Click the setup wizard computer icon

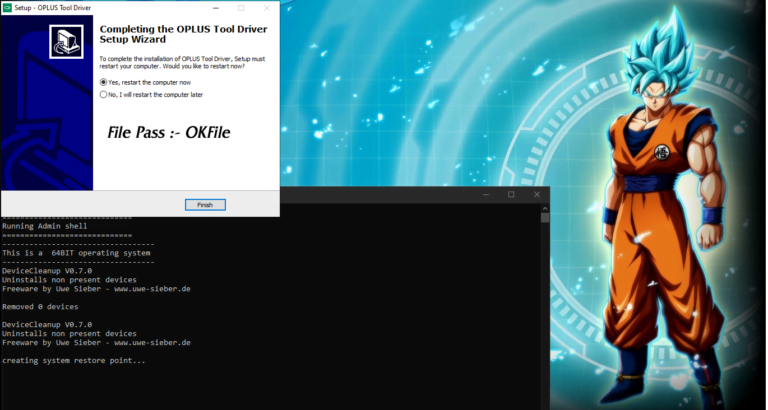coord(66,42)
